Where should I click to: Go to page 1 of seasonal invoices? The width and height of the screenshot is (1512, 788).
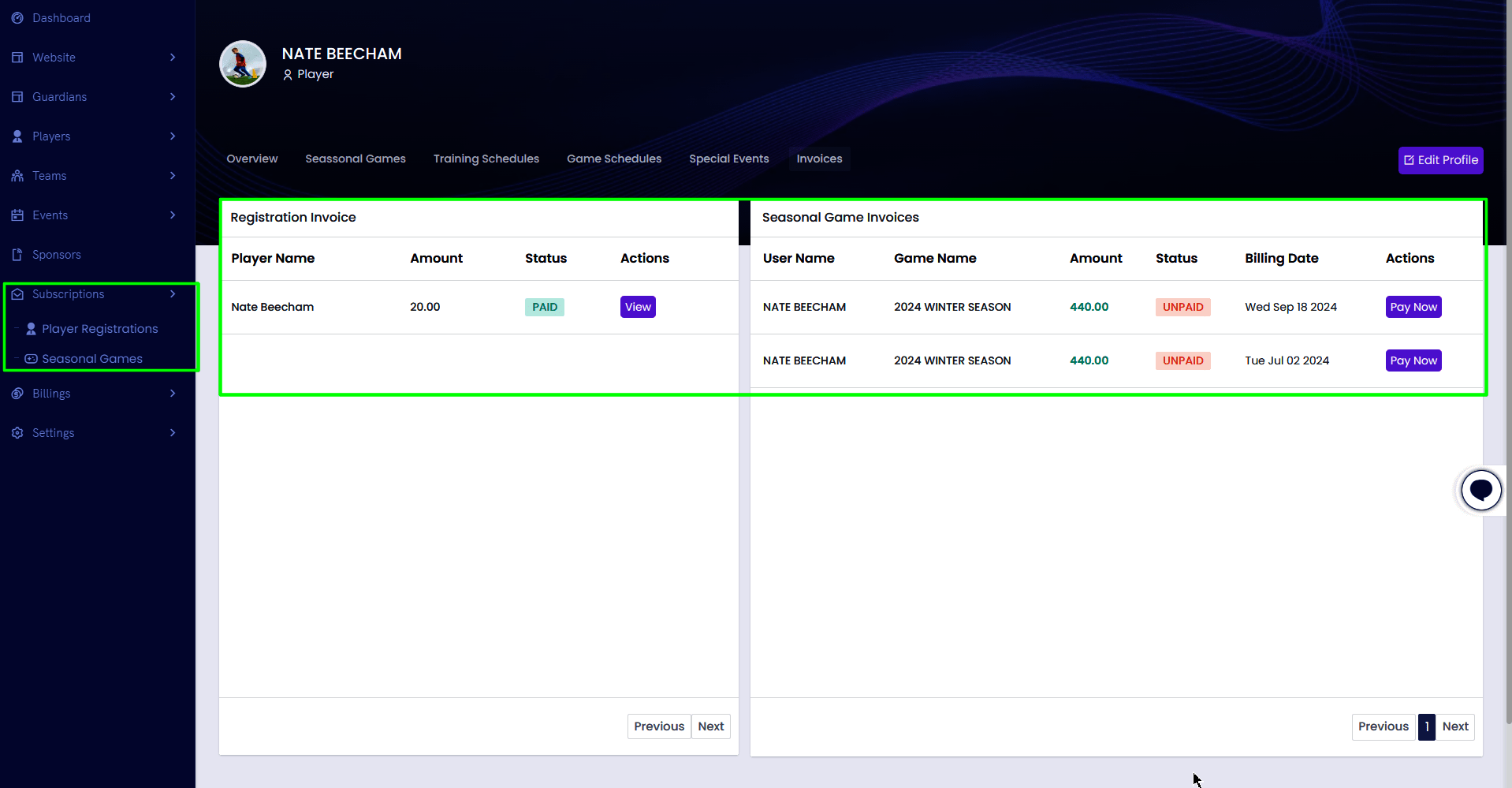click(x=1426, y=726)
